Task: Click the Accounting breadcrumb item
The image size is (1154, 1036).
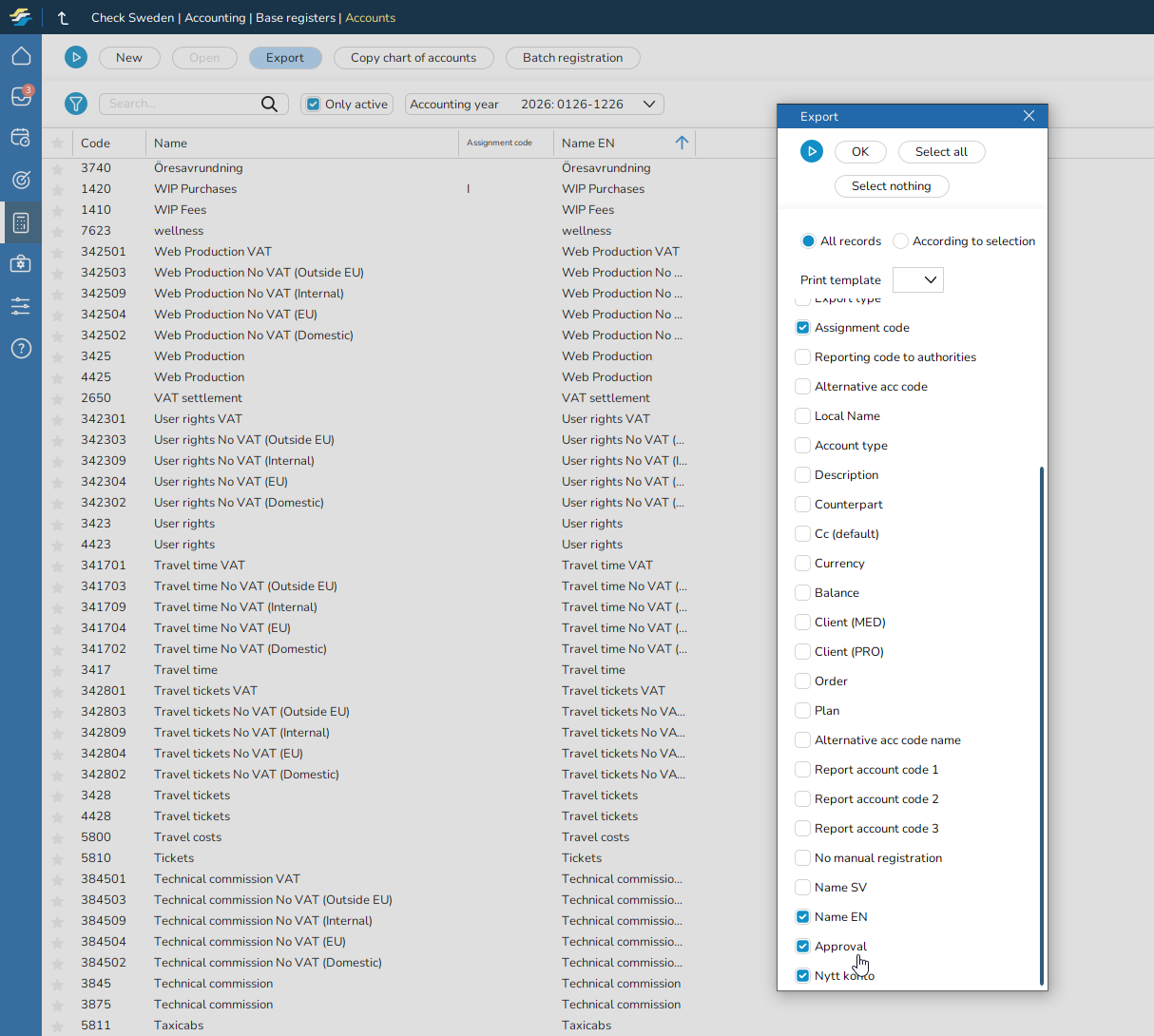Action: coord(215,18)
